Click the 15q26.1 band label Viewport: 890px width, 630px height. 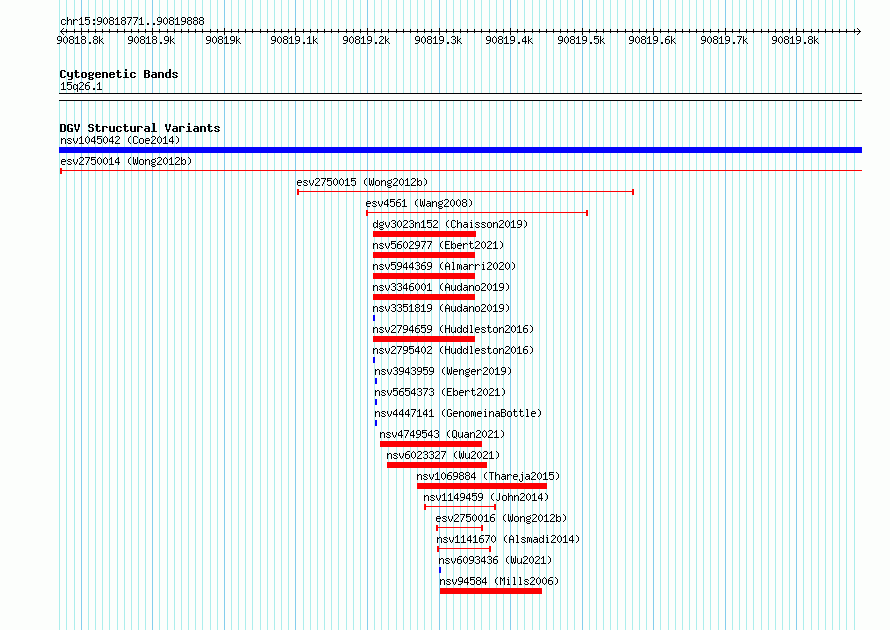[x=81, y=86]
